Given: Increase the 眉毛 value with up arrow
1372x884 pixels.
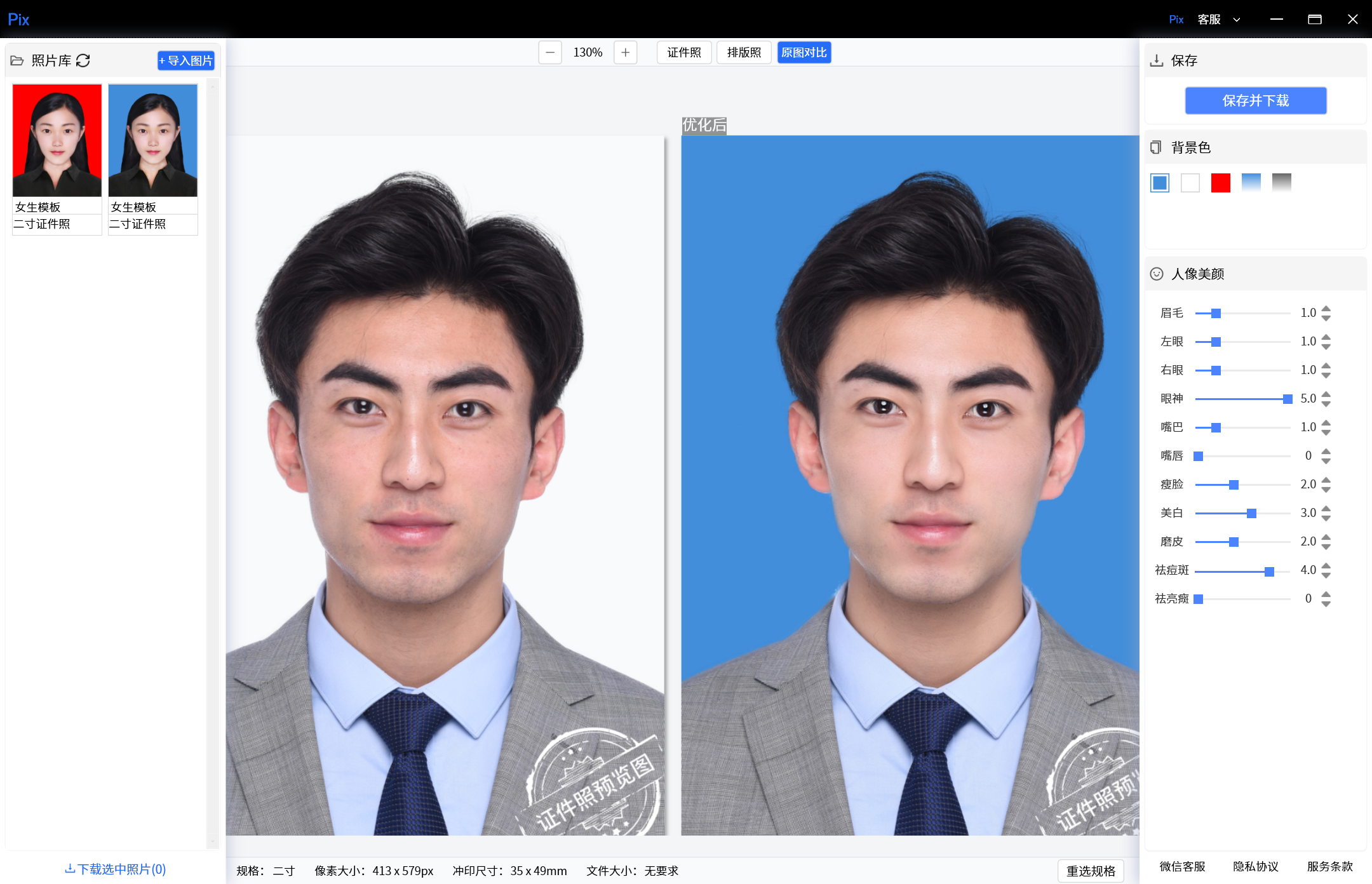Looking at the screenshot, I should 1326,309.
